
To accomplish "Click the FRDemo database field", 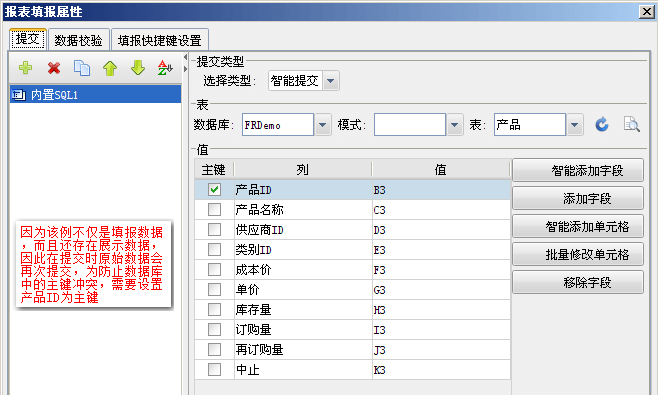I will point(278,125).
